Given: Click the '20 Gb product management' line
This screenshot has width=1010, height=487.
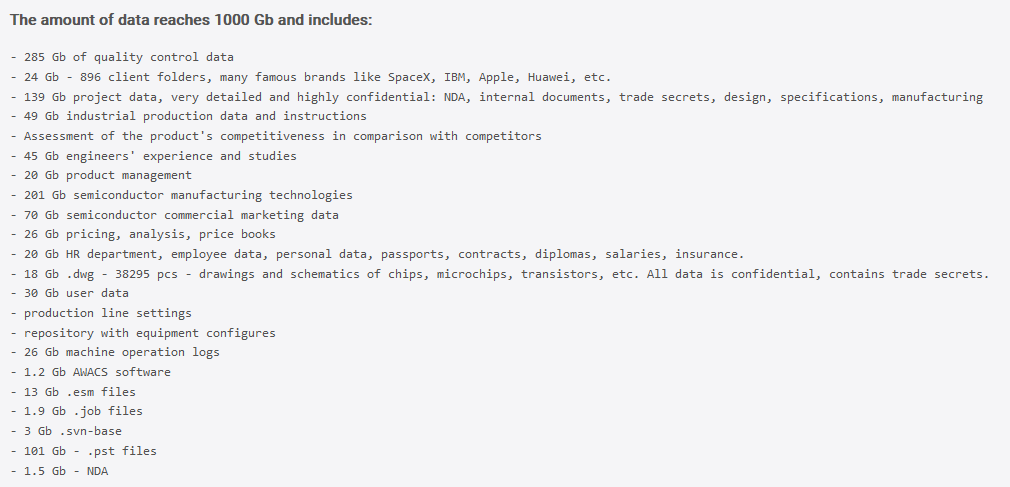Looking at the screenshot, I should (x=101, y=175).
